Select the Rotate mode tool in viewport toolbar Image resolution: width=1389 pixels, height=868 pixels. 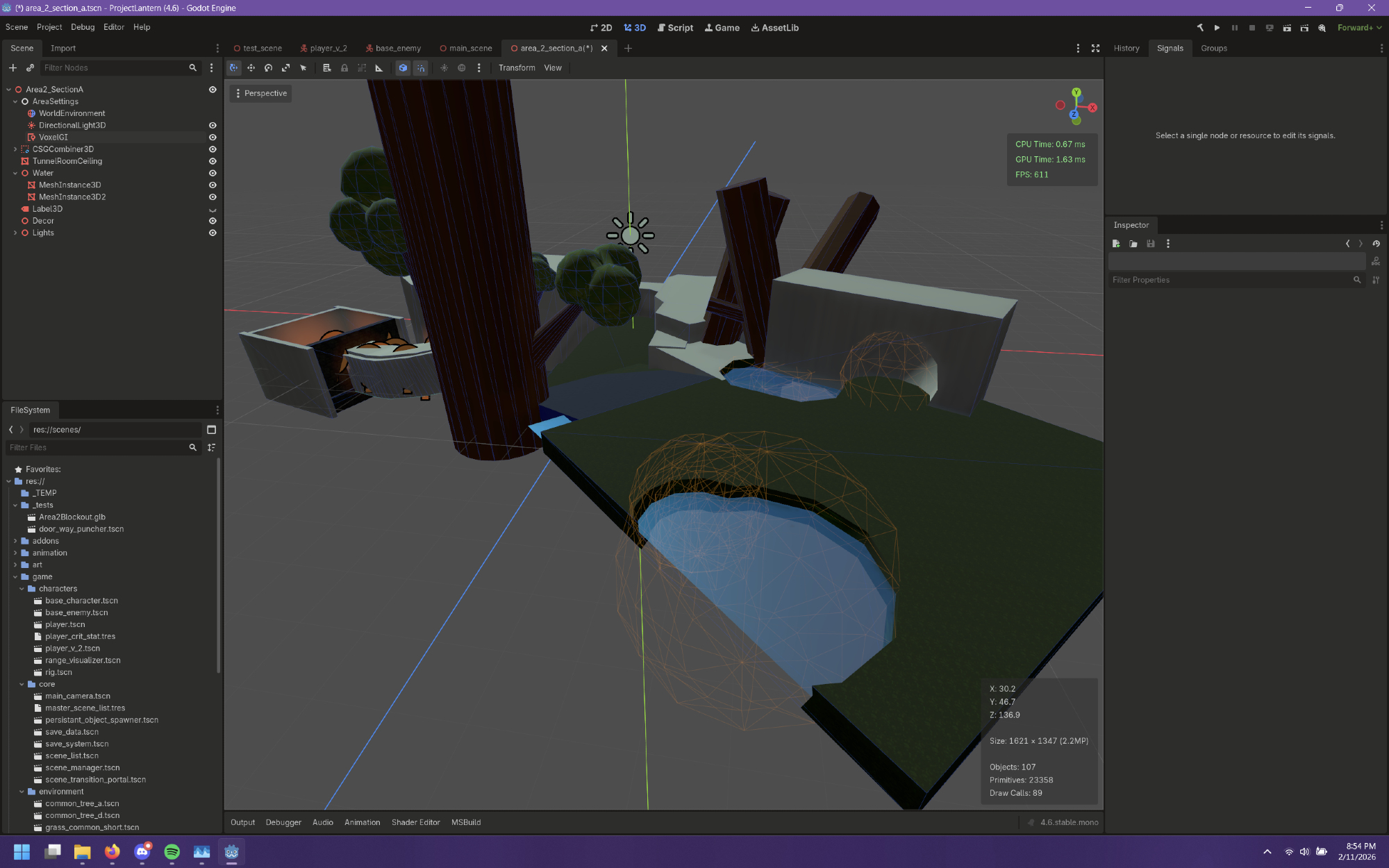point(268,67)
